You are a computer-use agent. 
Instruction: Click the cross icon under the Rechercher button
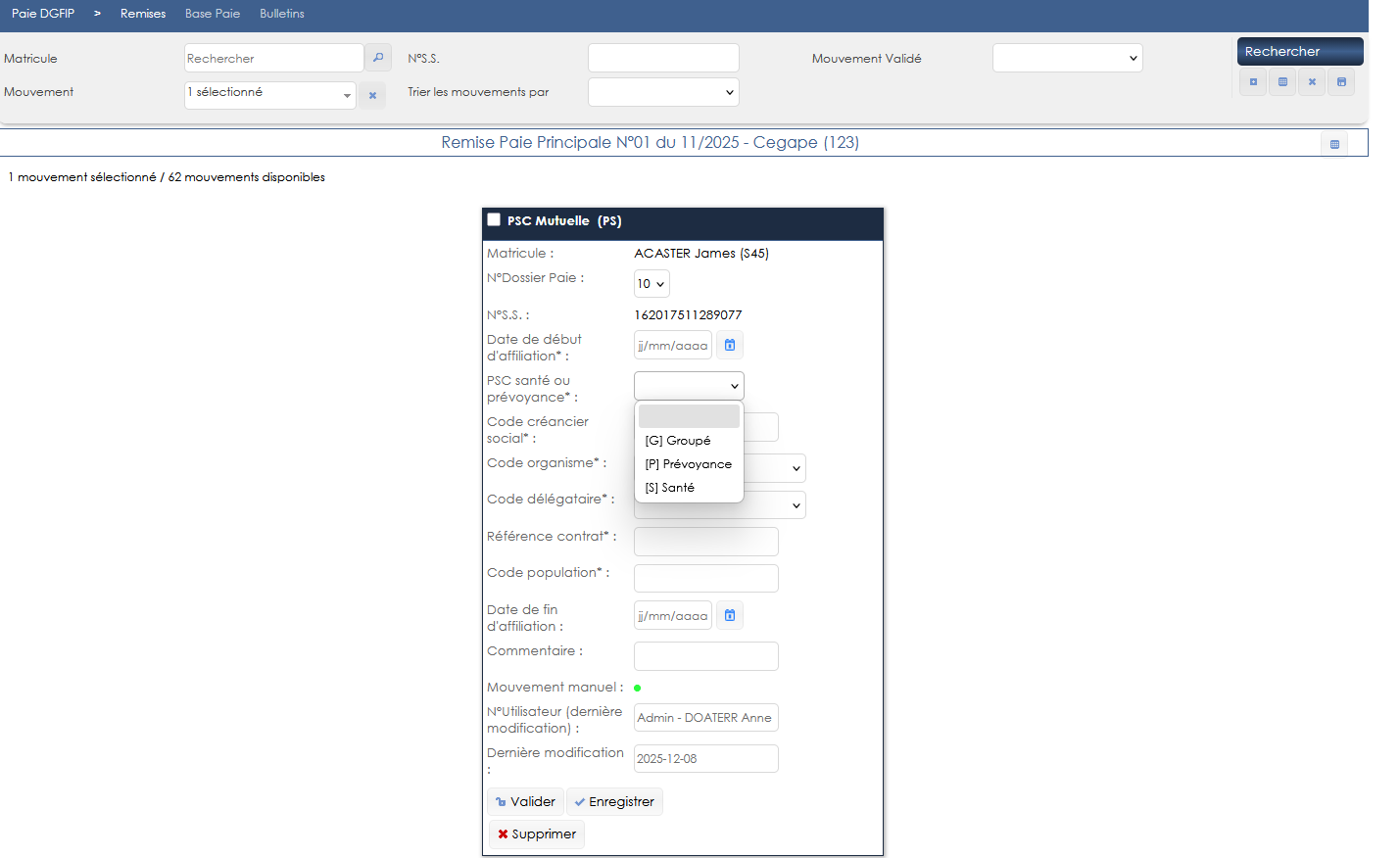coord(1312,82)
